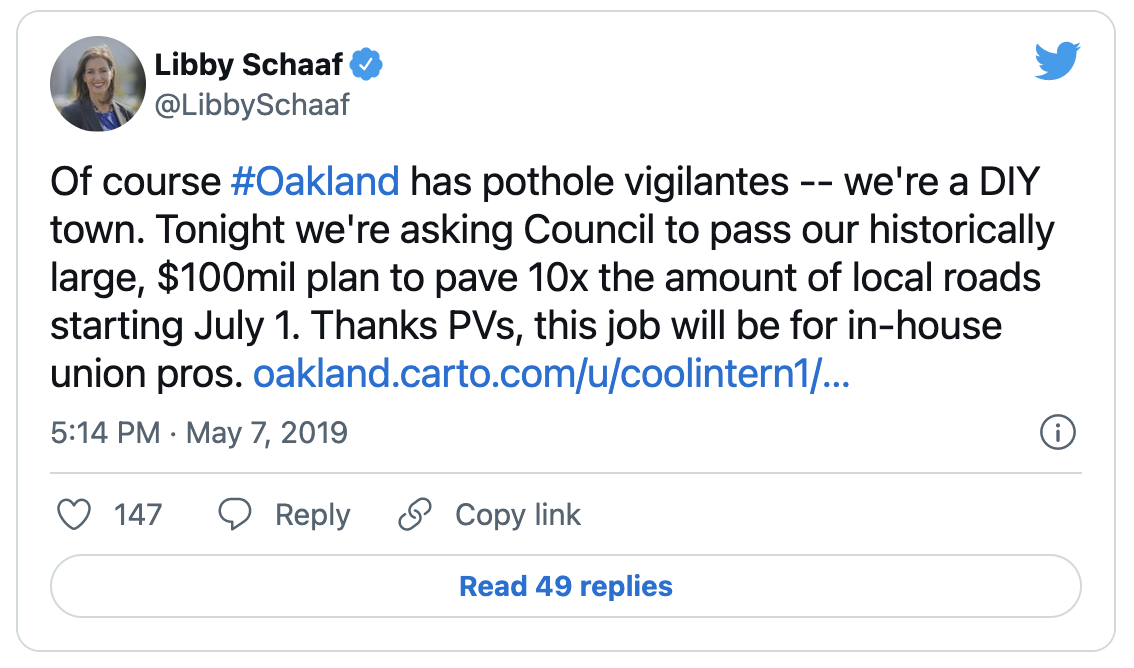The height and width of the screenshot is (668, 1134).
Task: Click the 5:14 PM · May 7, 2019 timestamp
Action: (198, 433)
